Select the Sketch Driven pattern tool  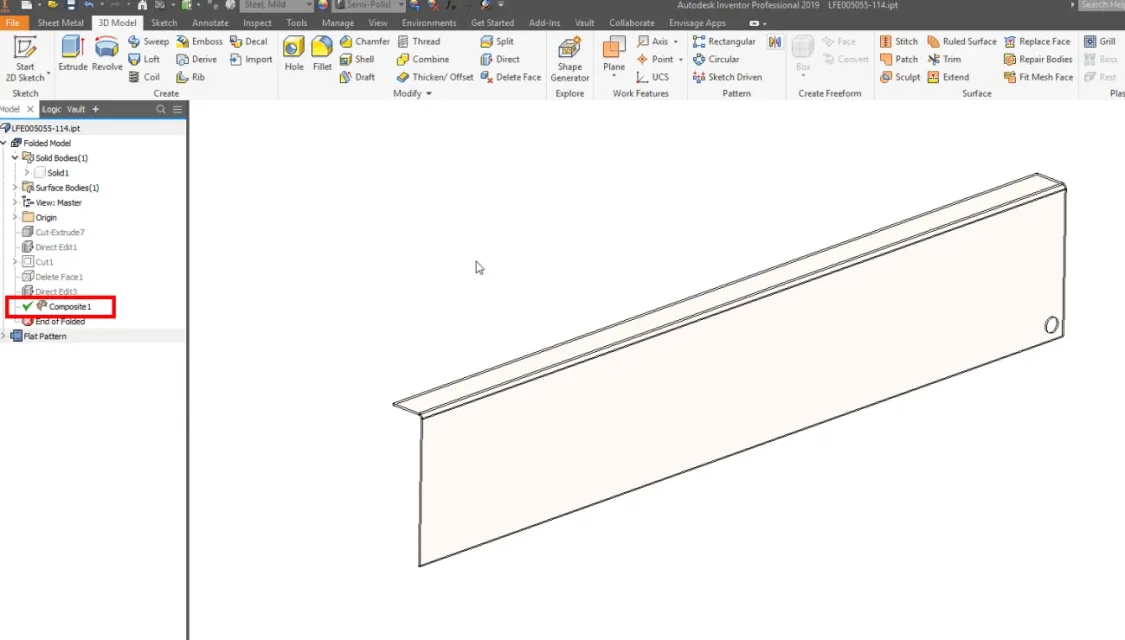tap(728, 77)
